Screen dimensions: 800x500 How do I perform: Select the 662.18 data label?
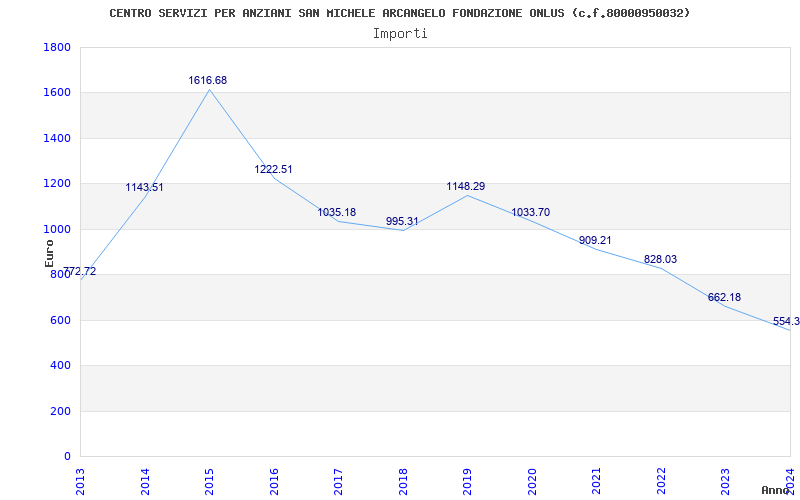coord(724,297)
